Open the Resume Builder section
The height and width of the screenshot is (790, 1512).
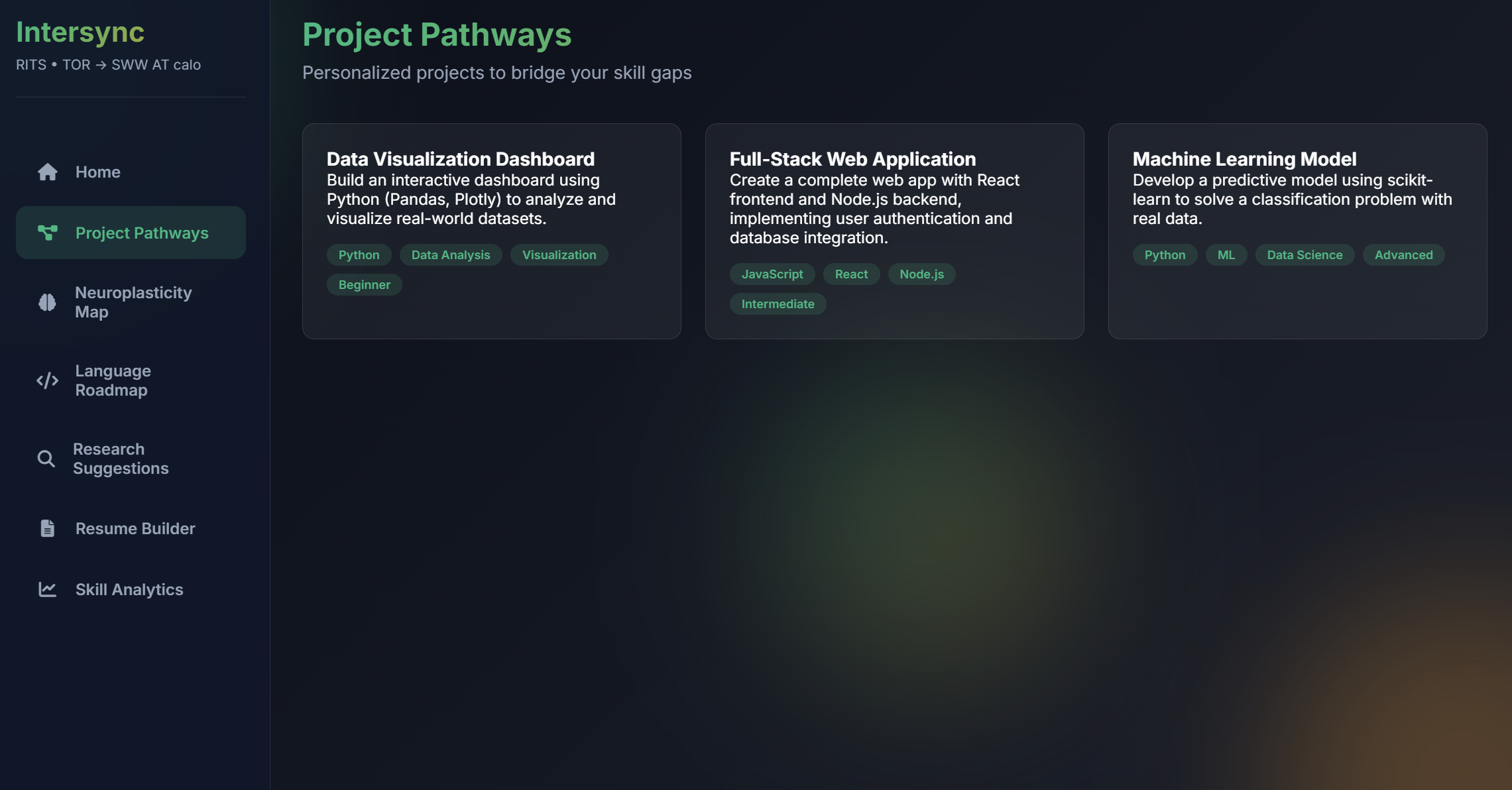[135, 528]
